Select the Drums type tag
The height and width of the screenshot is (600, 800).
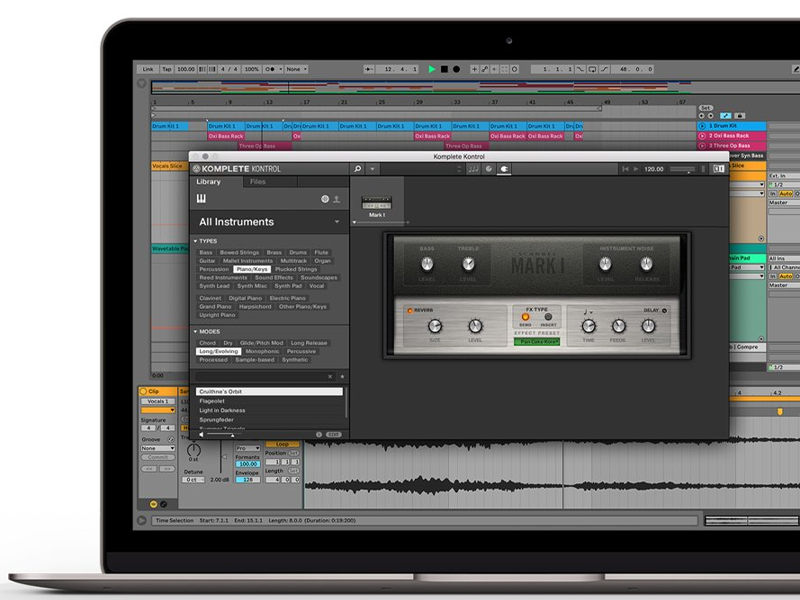298,253
